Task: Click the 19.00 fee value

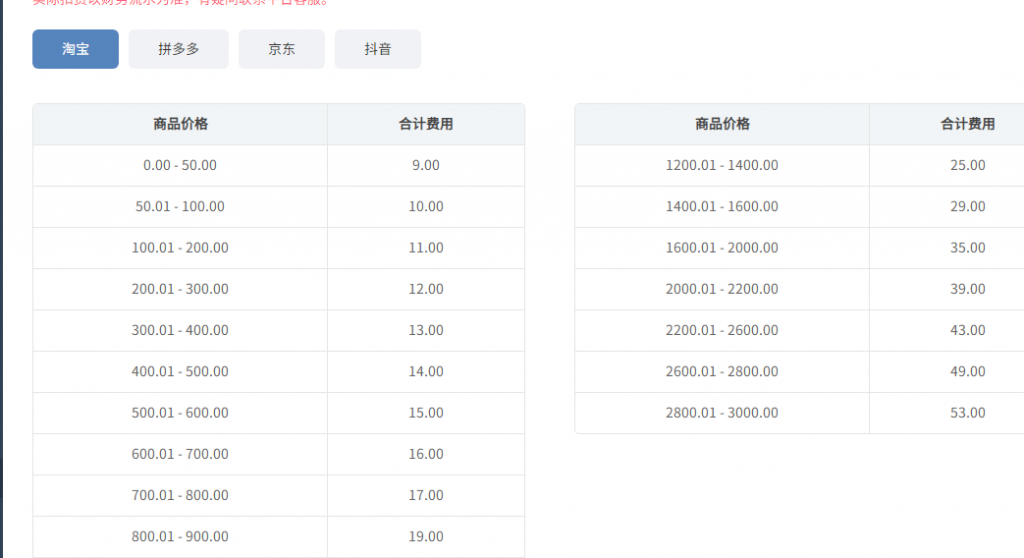Action: tap(426, 536)
